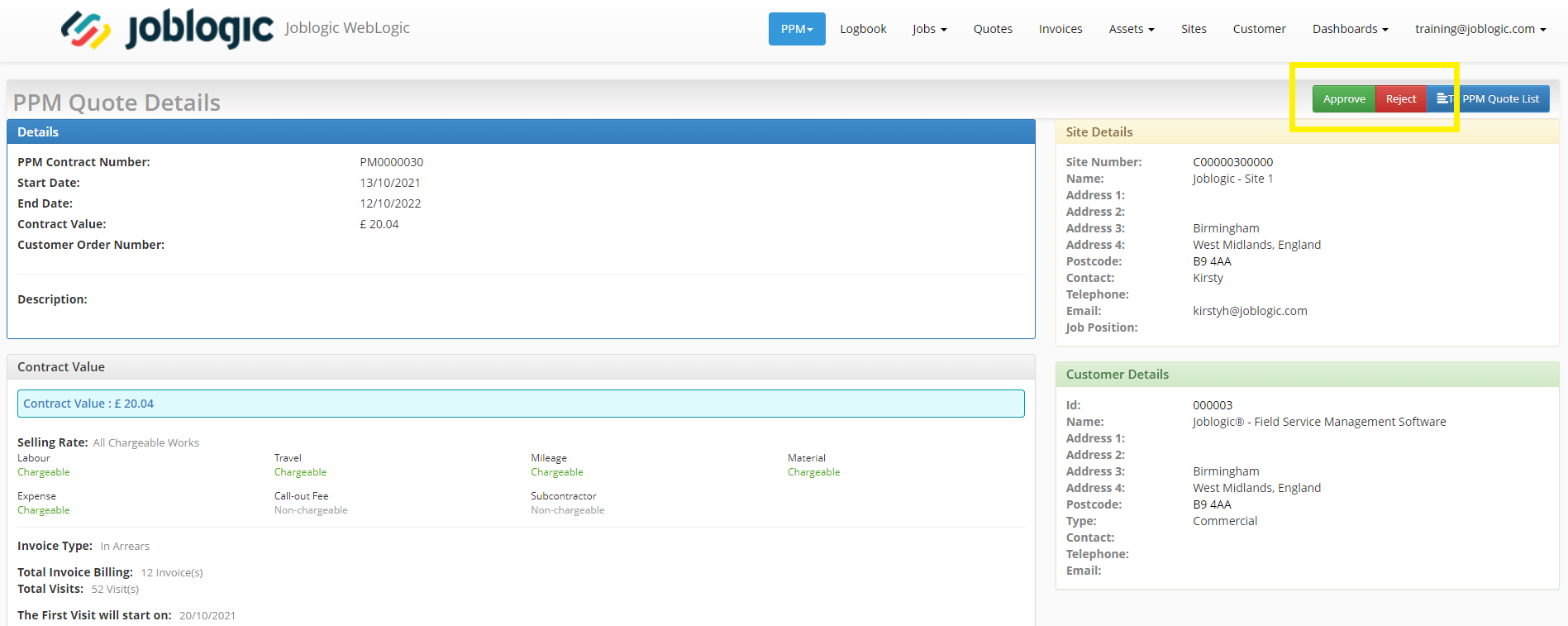
Task: Reject the PPM quote
Action: click(1401, 99)
